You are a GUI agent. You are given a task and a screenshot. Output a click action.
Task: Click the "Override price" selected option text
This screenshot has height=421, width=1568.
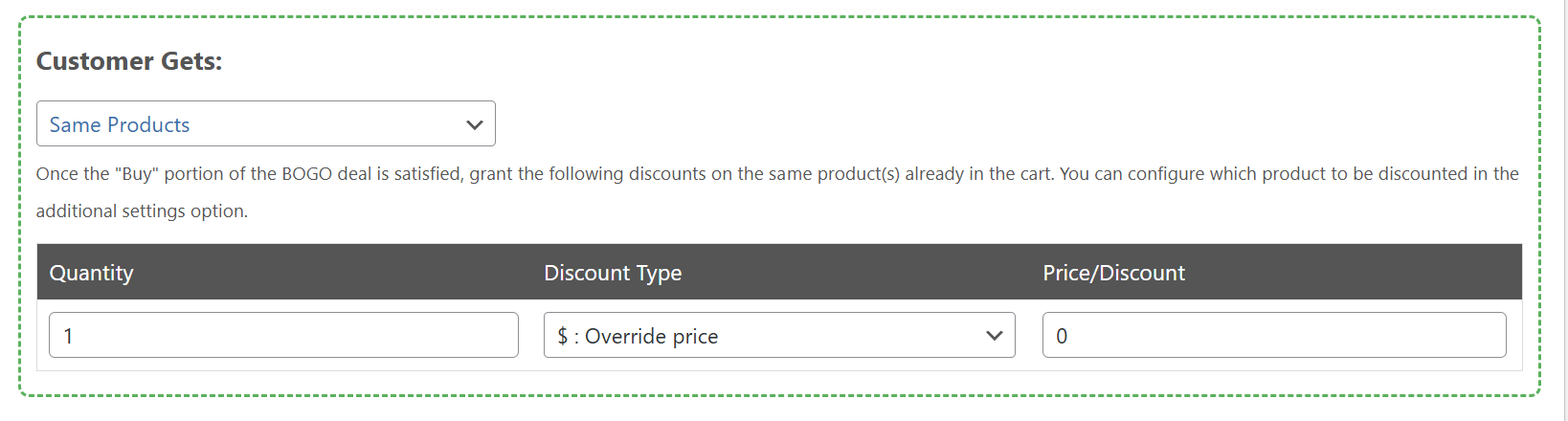point(651,337)
